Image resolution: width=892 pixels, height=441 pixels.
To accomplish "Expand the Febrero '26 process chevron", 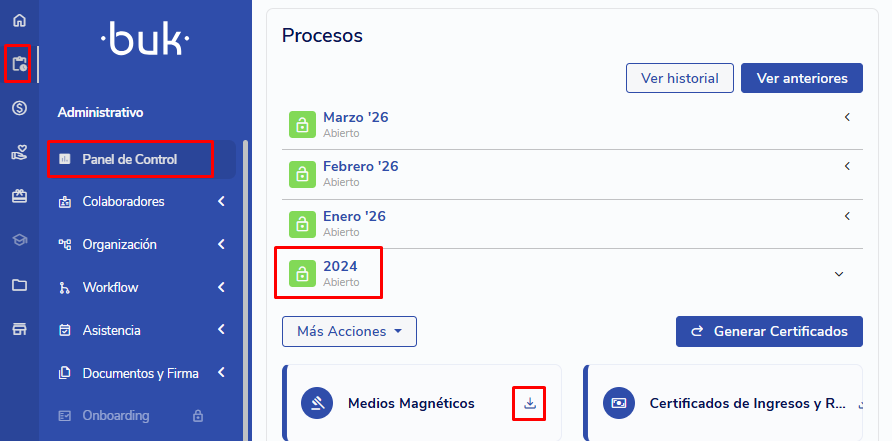I will pos(847,166).
